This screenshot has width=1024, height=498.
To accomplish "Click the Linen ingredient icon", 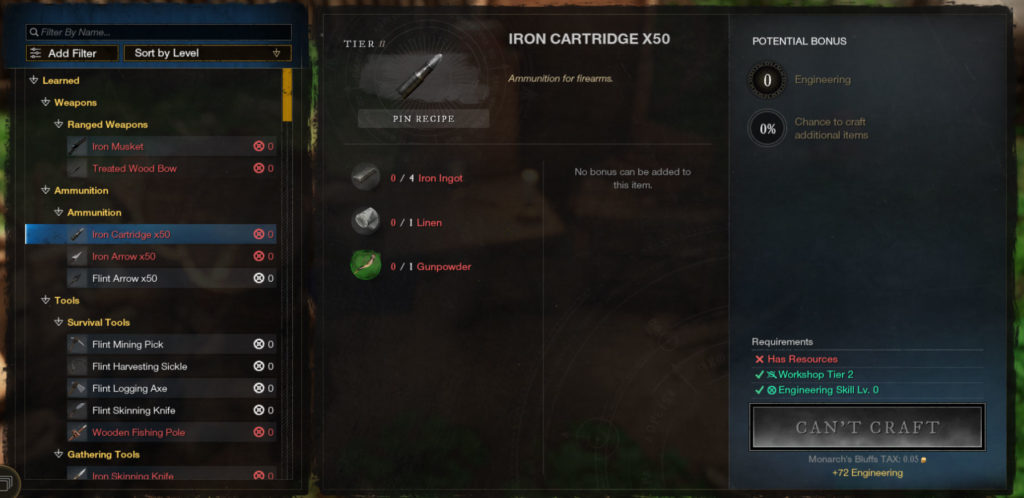I will 366,221.
